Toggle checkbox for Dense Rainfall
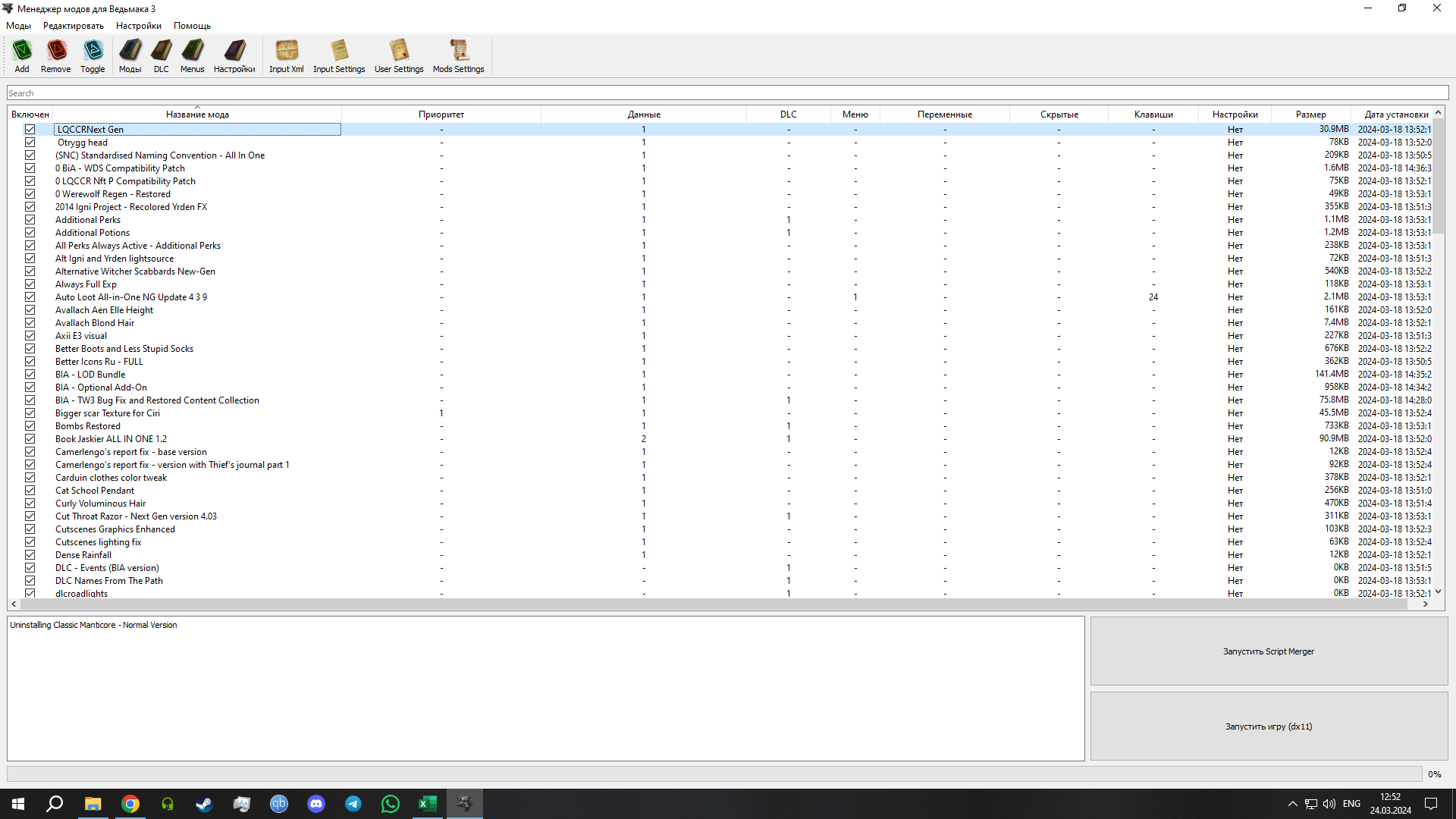Screen dimensions: 1456x819 click(30, 555)
